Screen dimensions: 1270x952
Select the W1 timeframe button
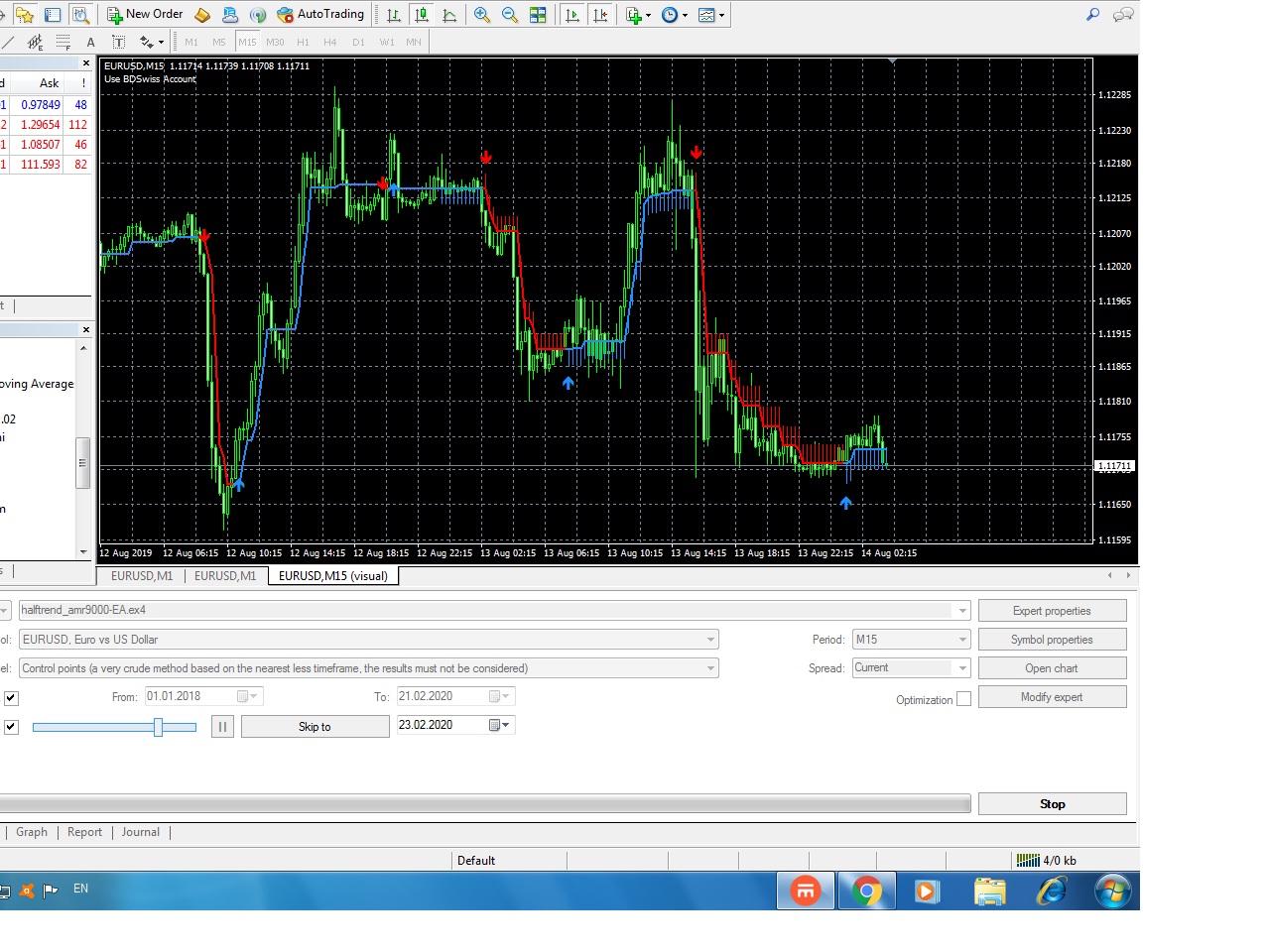click(386, 42)
